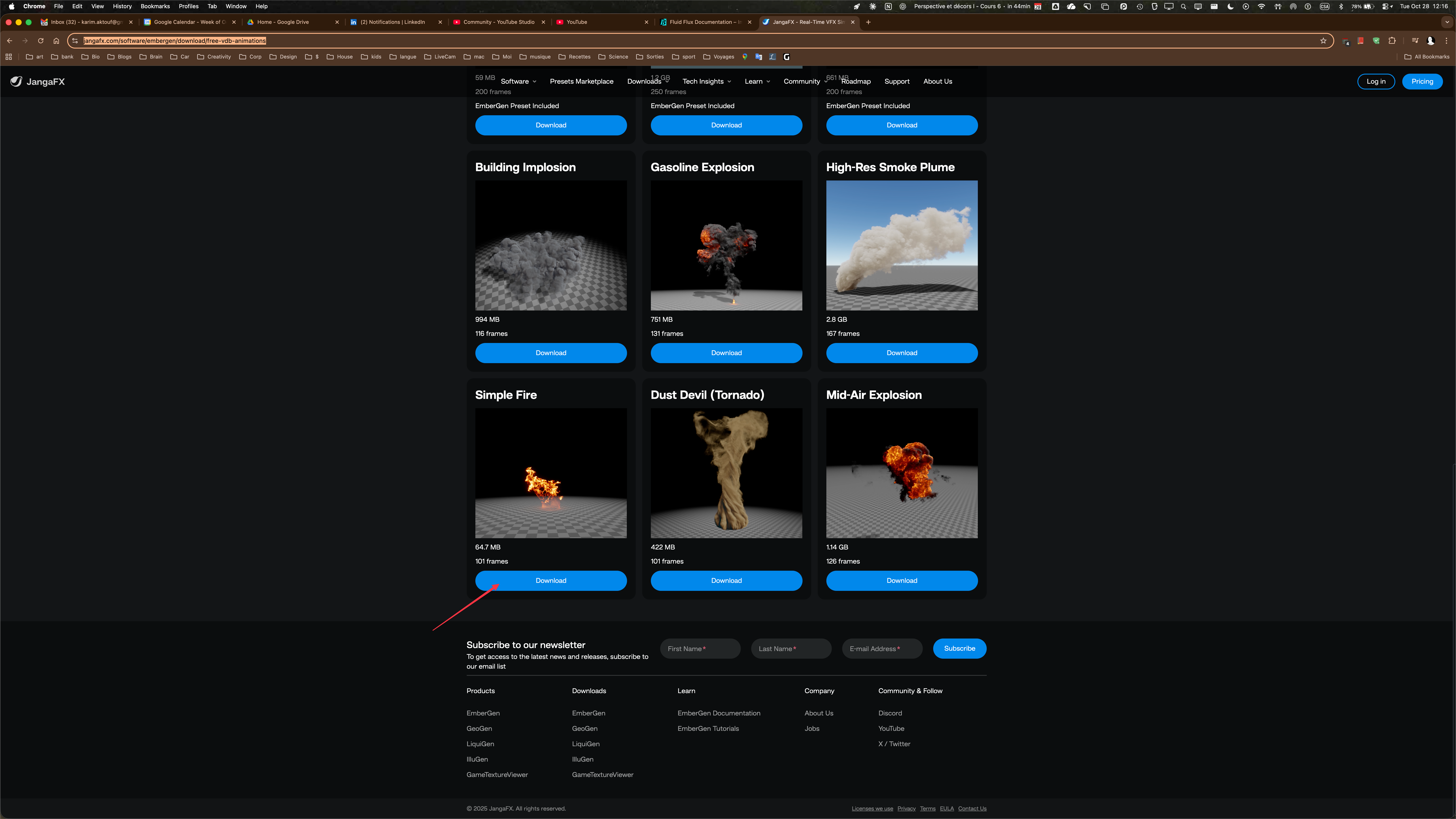
Task: Open the G bookmark icon
Action: [786, 57]
